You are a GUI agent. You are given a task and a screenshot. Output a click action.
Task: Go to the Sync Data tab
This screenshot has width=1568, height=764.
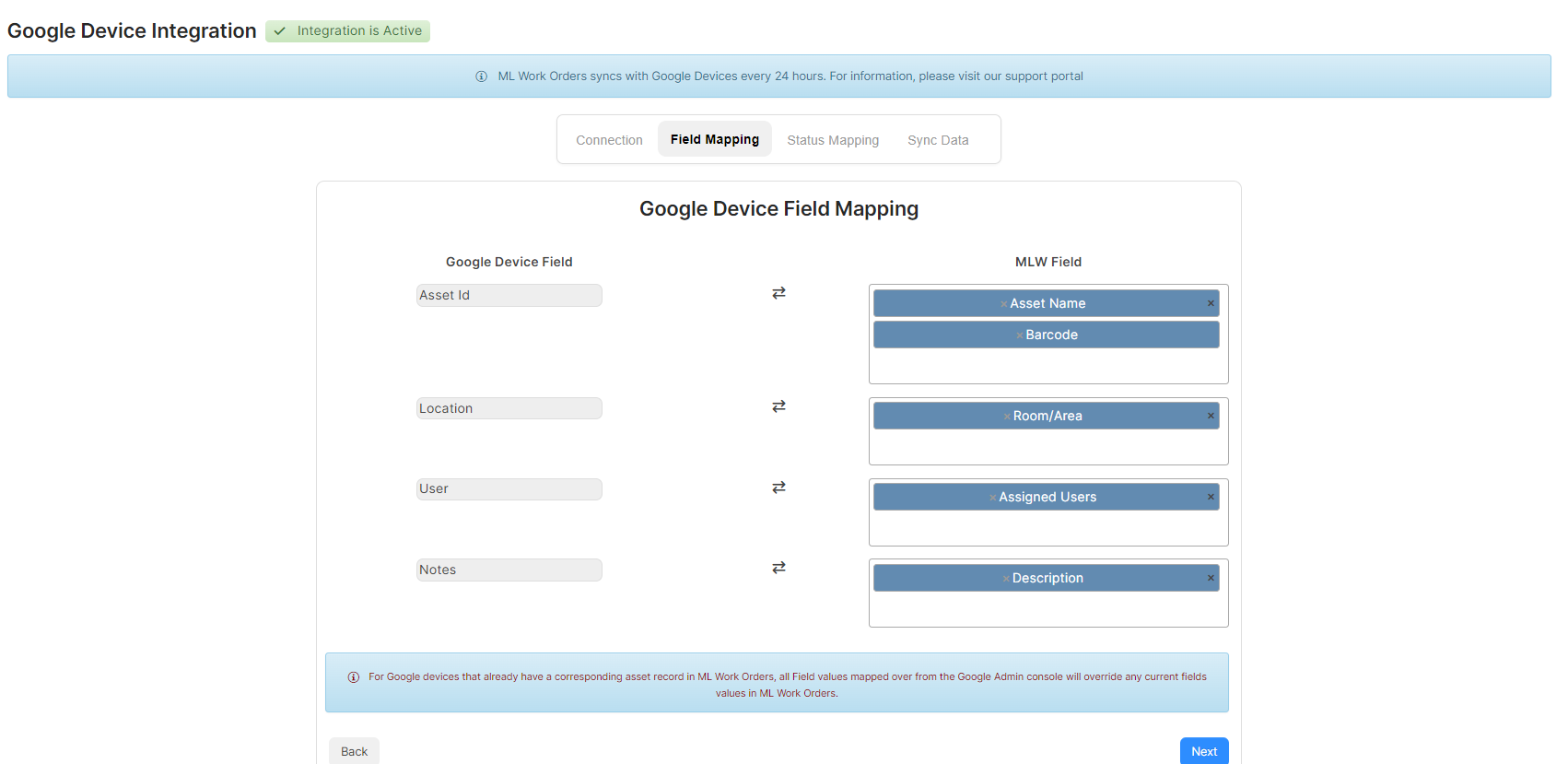[938, 140]
